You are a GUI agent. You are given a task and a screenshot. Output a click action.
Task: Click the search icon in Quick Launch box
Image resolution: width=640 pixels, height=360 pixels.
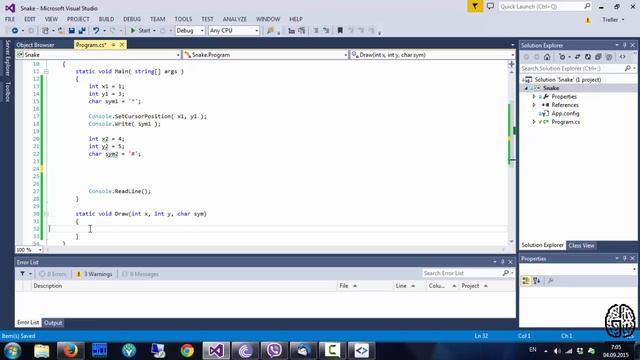587,6
